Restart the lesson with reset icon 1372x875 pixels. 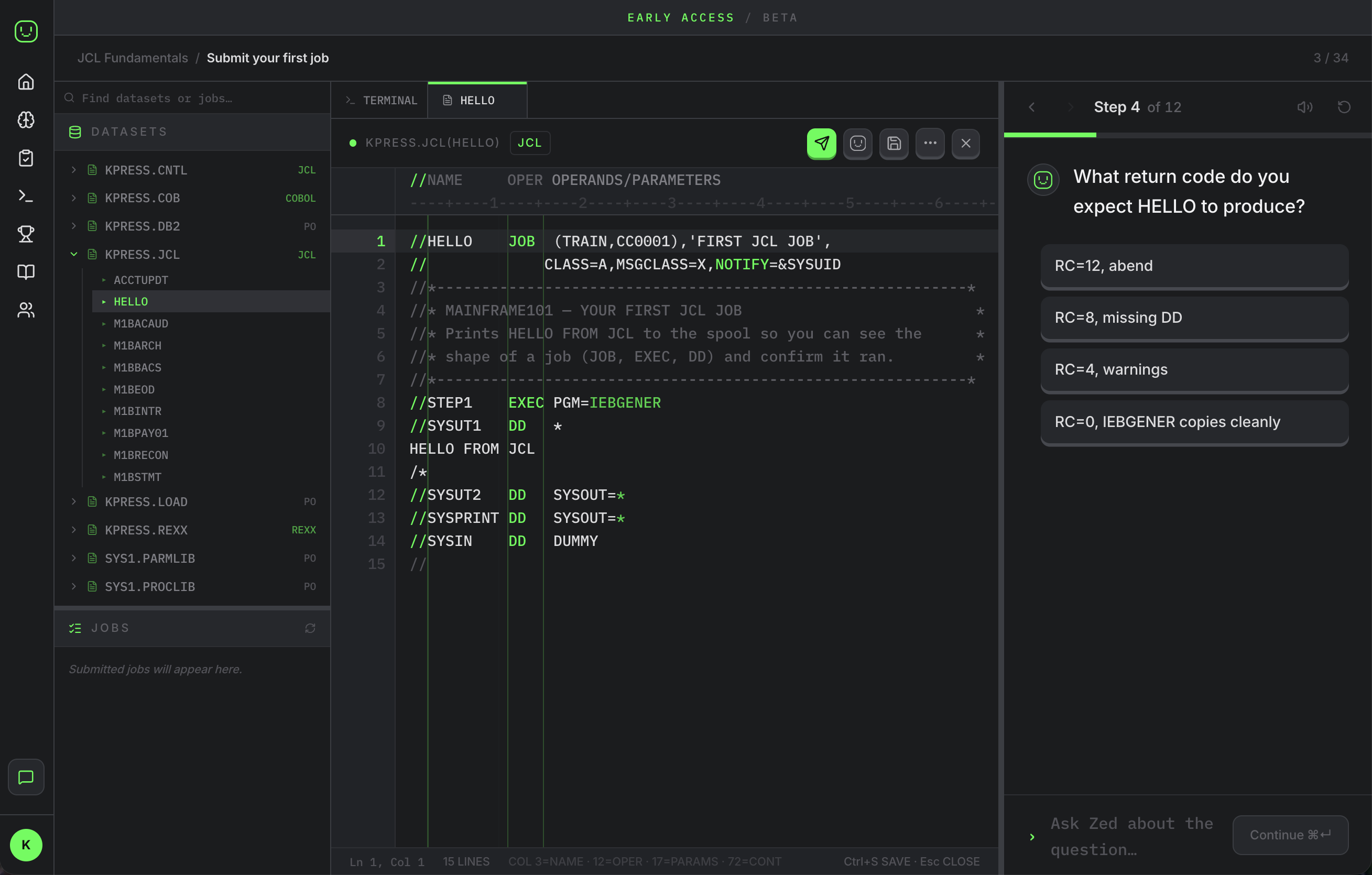pyautogui.click(x=1344, y=107)
